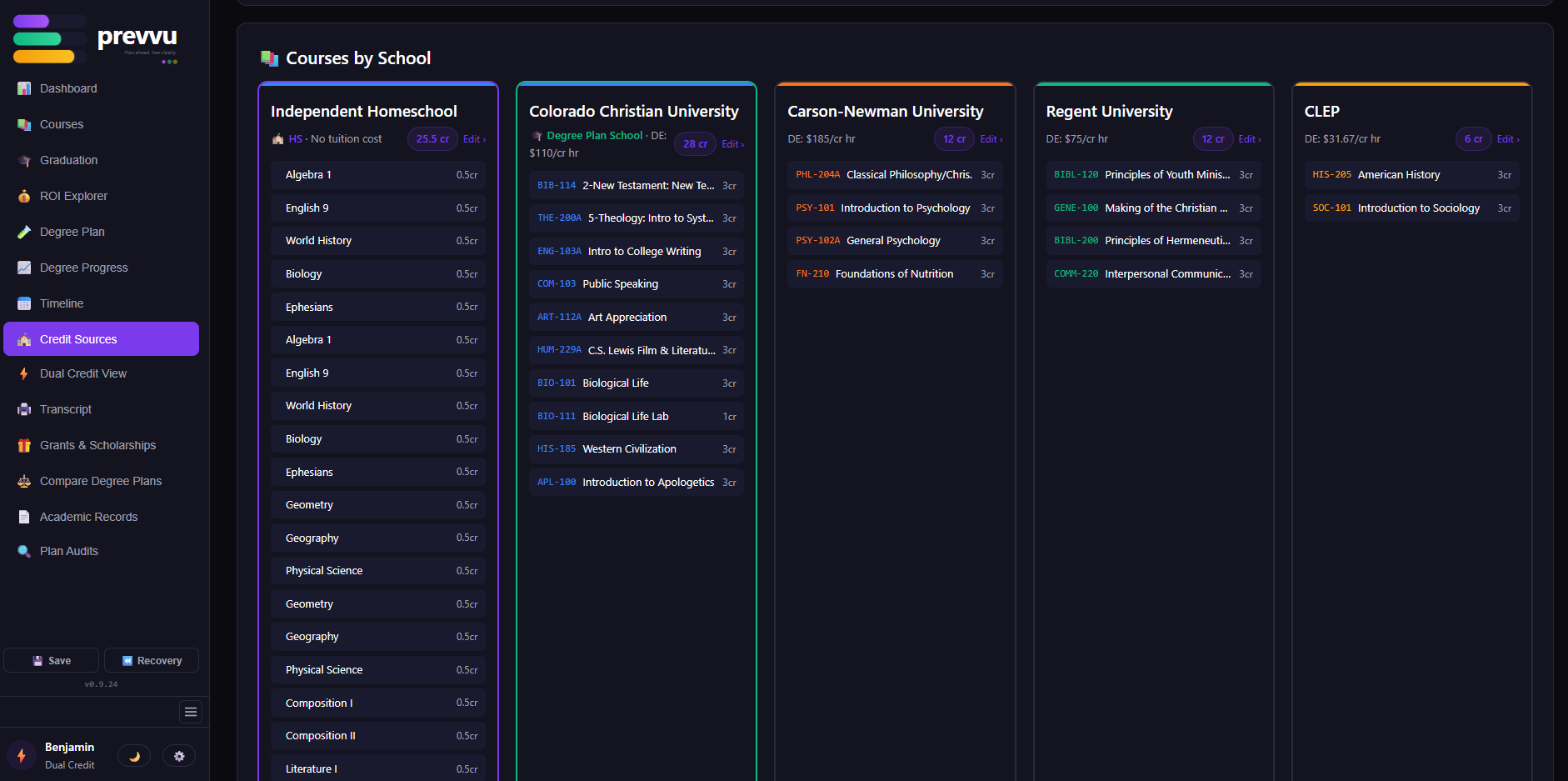Click the 28 cr badge
The image size is (1568, 781).
pos(695,144)
